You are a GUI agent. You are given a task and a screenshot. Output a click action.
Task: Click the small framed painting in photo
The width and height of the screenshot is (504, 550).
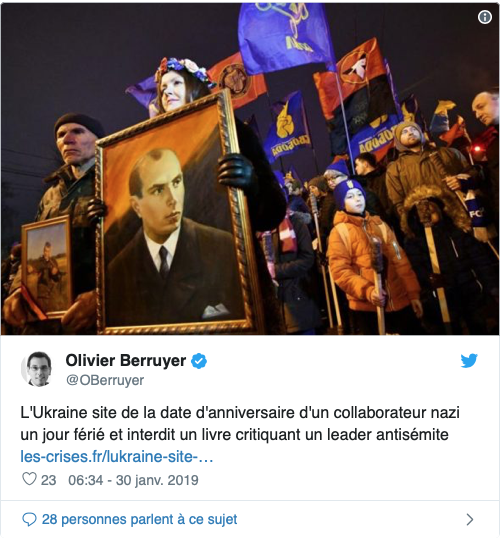[47, 267]
